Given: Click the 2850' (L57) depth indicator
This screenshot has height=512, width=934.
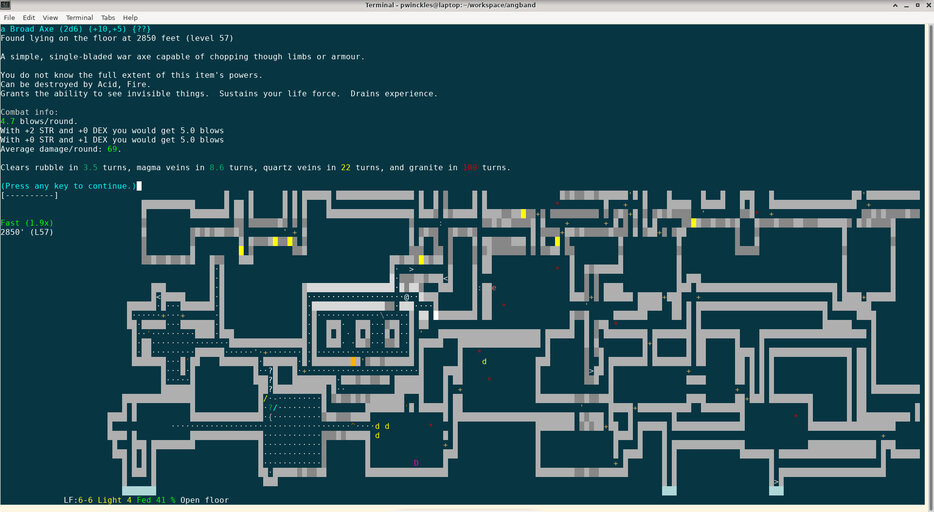Looking at the screenshot, I should point(27,231).
